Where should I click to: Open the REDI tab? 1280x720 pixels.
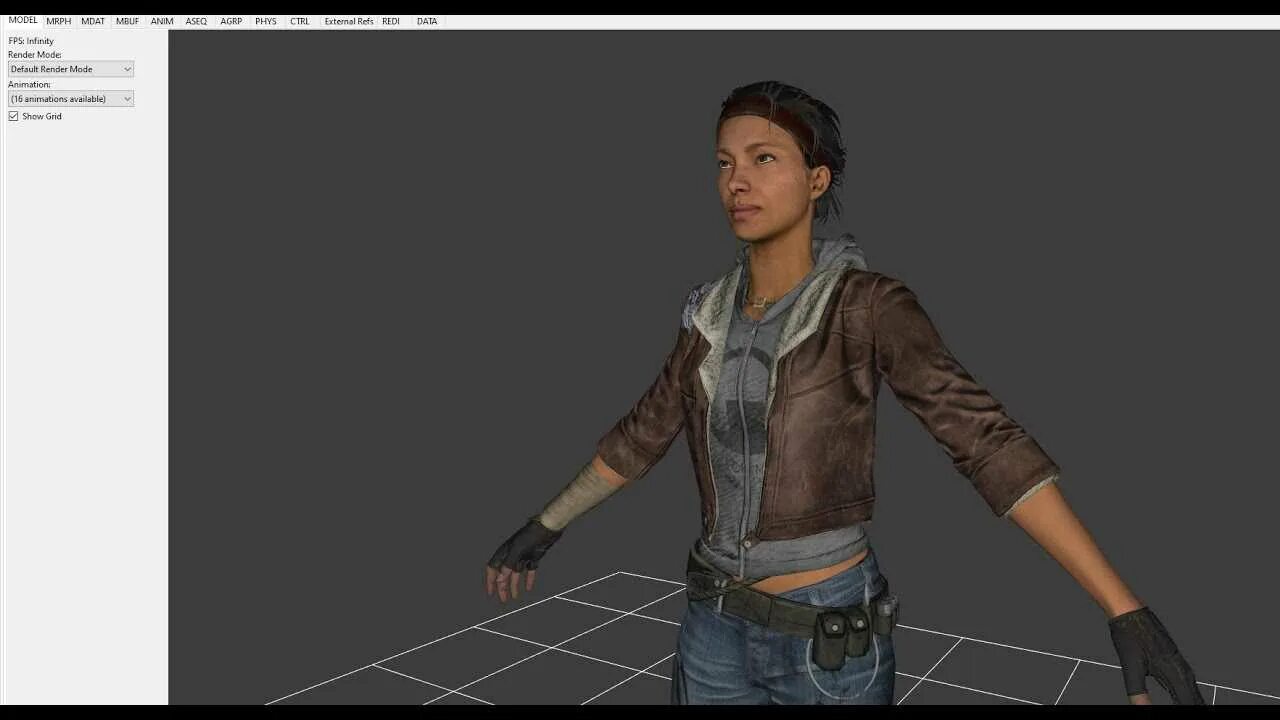(x=391, y=21)
